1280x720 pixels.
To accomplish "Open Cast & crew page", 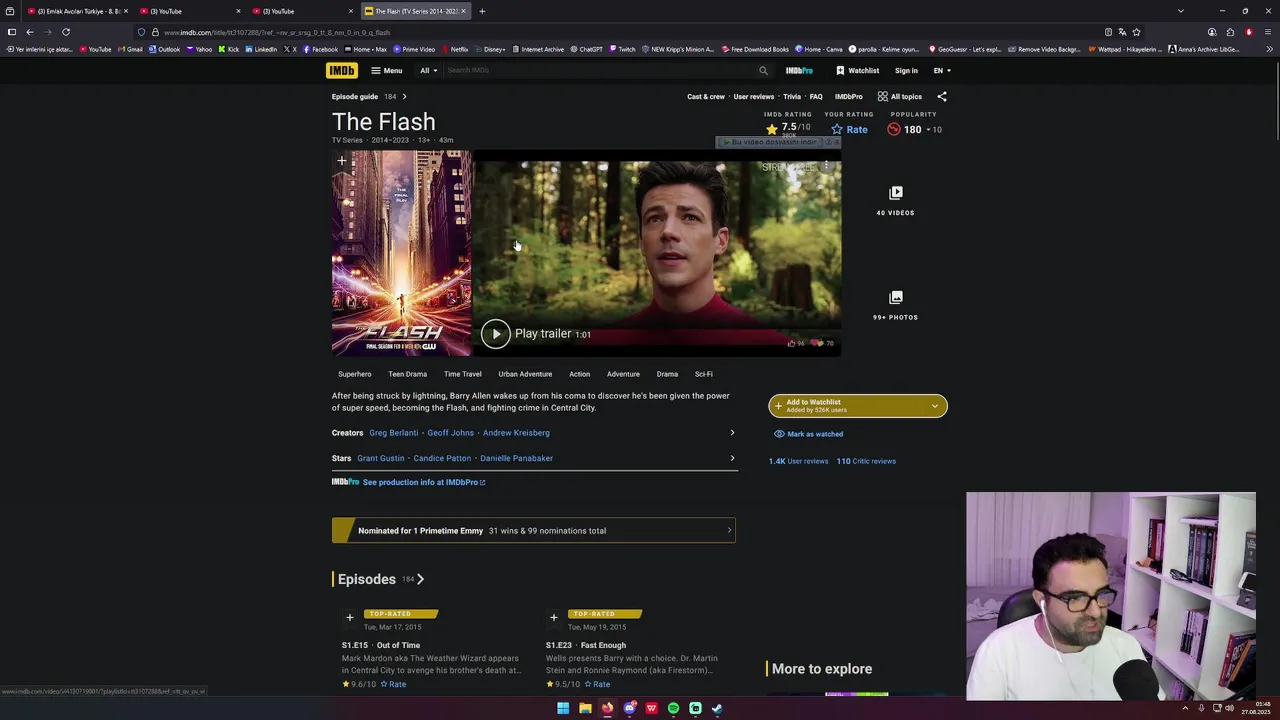I will point(706,96).
